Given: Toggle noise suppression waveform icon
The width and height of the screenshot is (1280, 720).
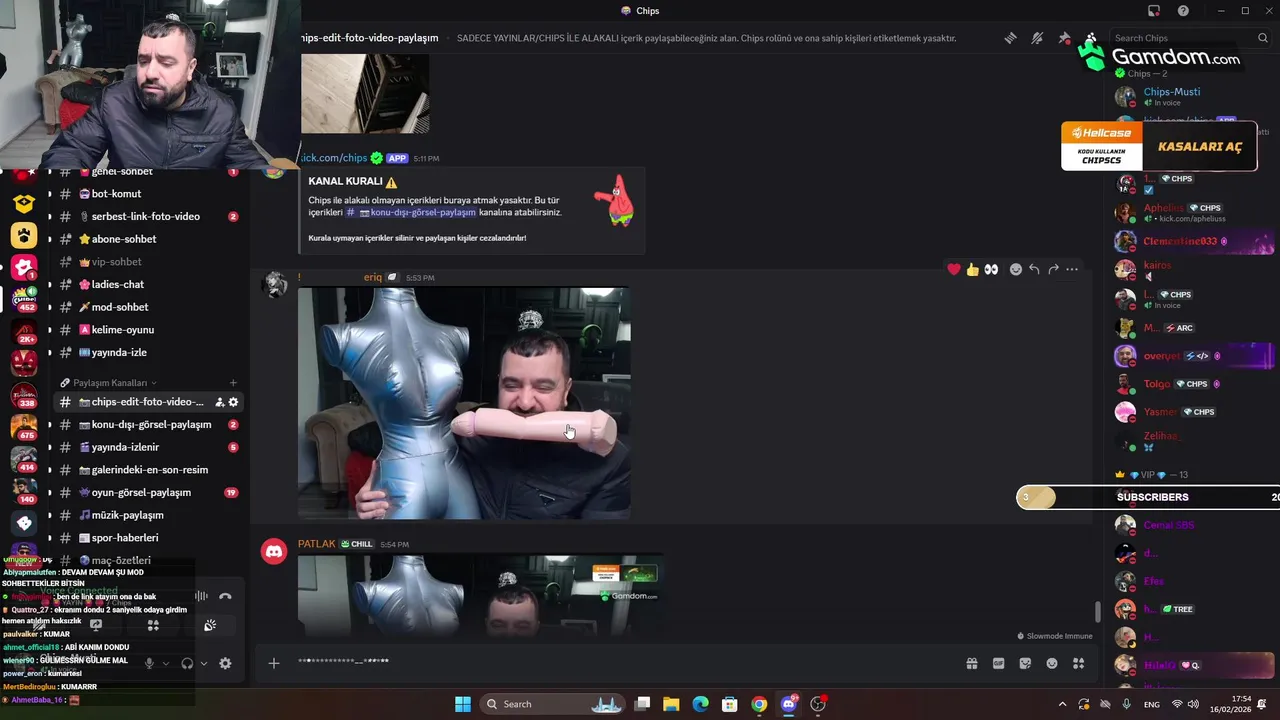Looking at the screenshot, I should pyautogui.click(x=201, y=596).
